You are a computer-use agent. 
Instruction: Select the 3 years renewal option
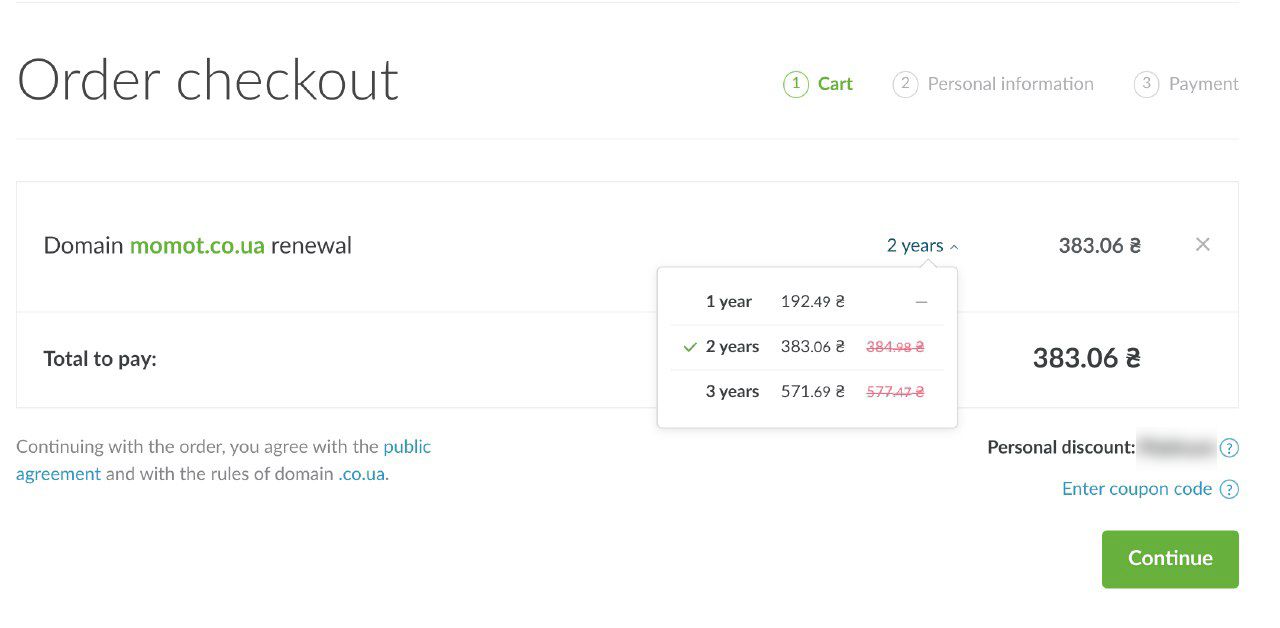tap(732, 392)
